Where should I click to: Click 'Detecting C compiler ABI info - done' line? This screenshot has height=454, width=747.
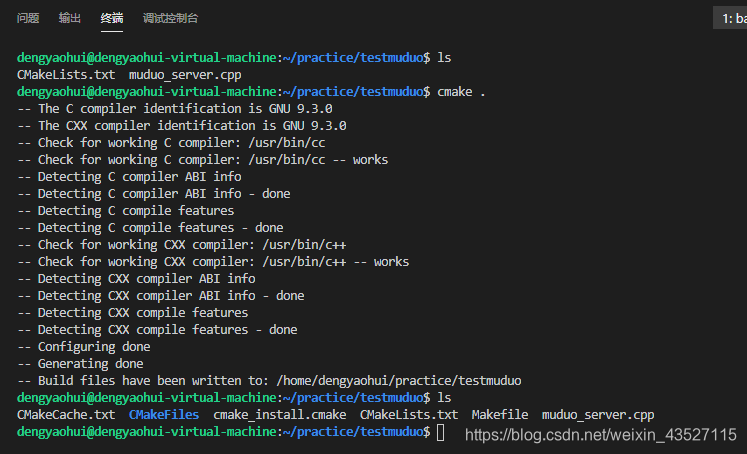click(x=154, y=194)
